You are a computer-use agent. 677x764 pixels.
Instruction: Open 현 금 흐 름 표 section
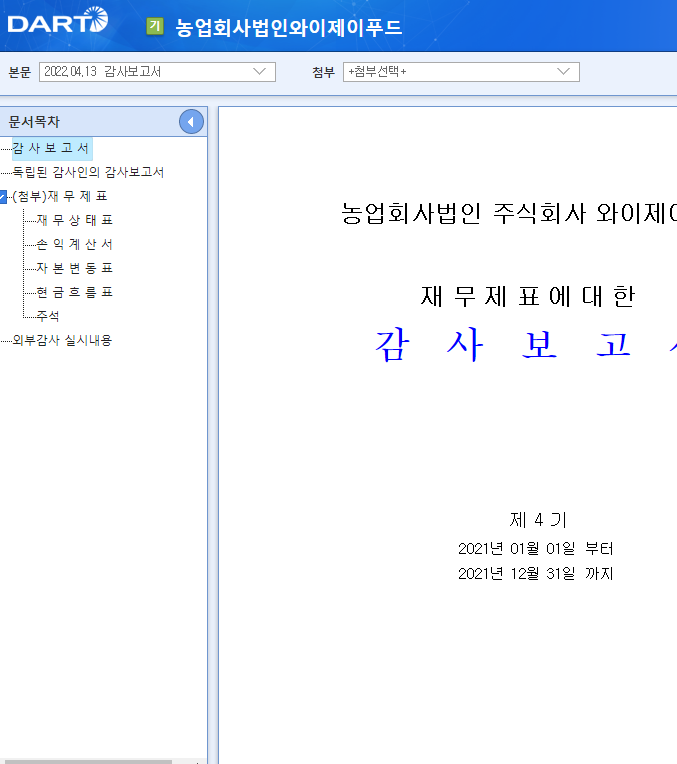coord(75,292)
